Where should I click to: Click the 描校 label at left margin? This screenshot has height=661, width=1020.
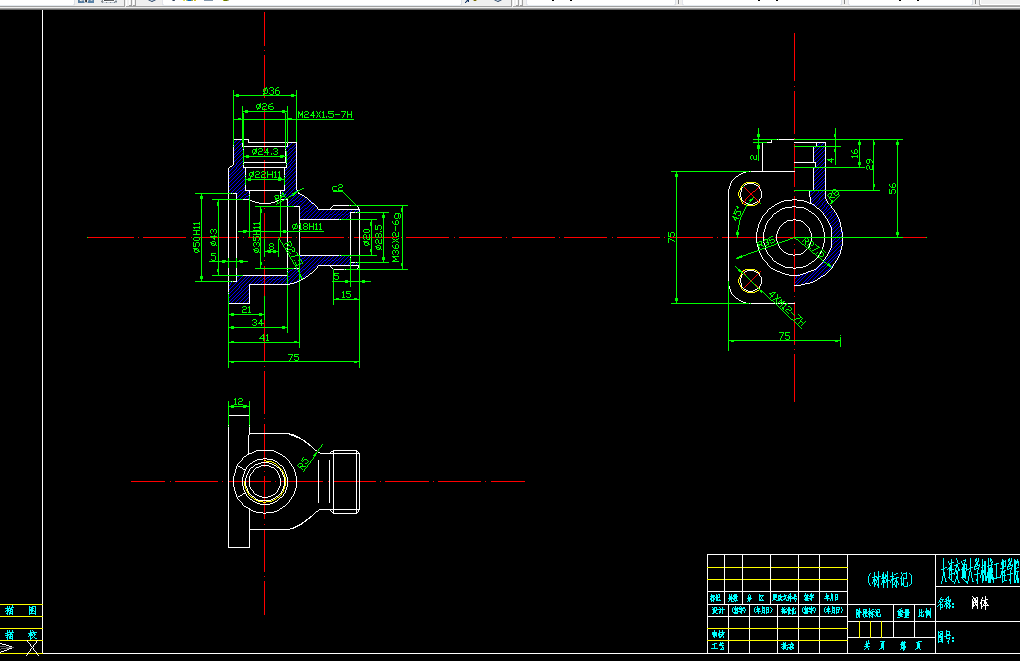tap(21, 634)
